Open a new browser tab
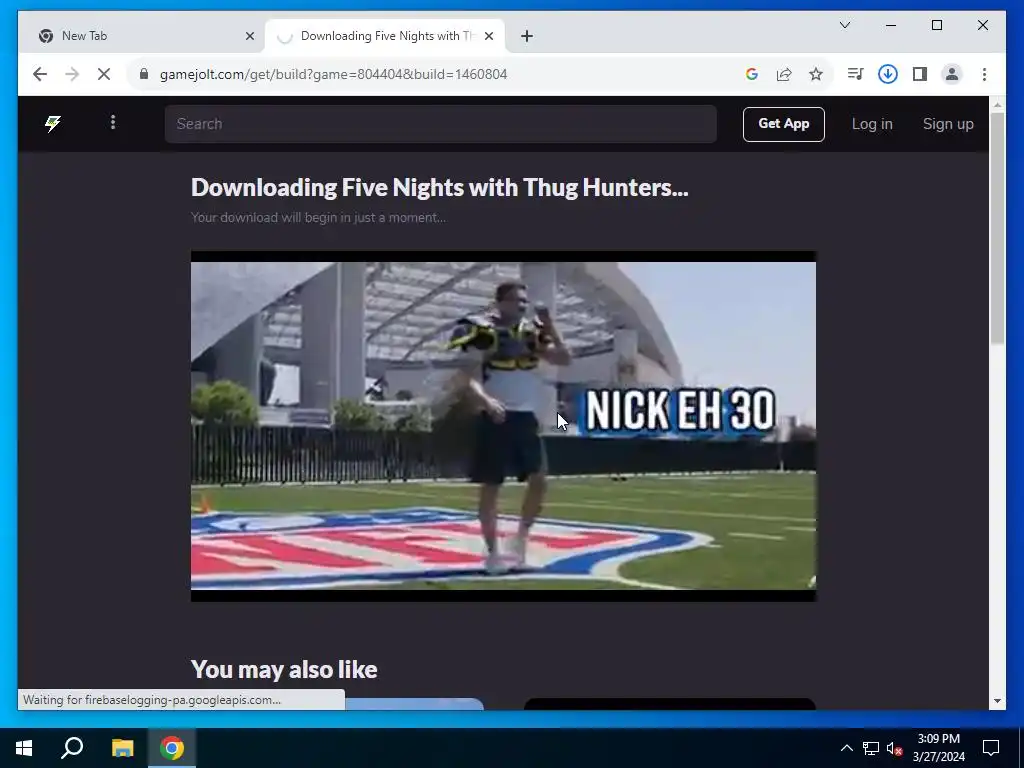 pos(527,36)
